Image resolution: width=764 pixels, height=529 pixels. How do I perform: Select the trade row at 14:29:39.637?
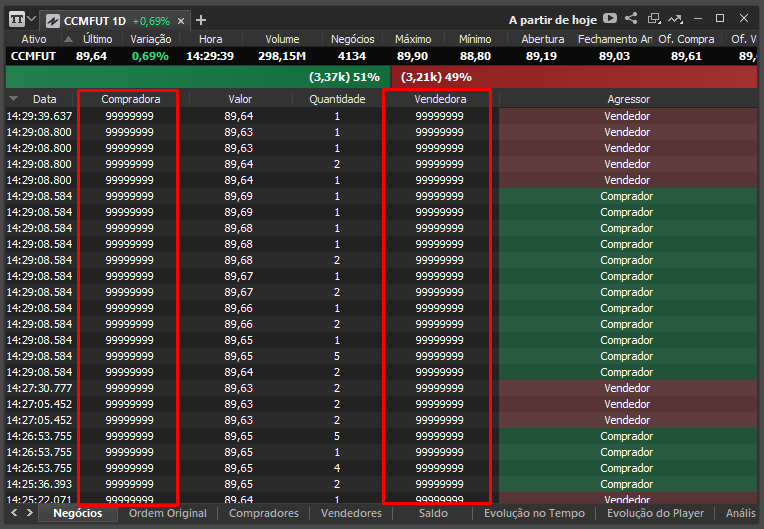point(382,116)
